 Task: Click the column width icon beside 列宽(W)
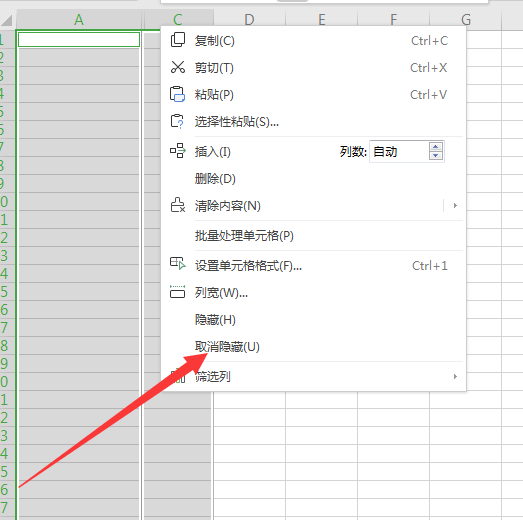(177, 292)
